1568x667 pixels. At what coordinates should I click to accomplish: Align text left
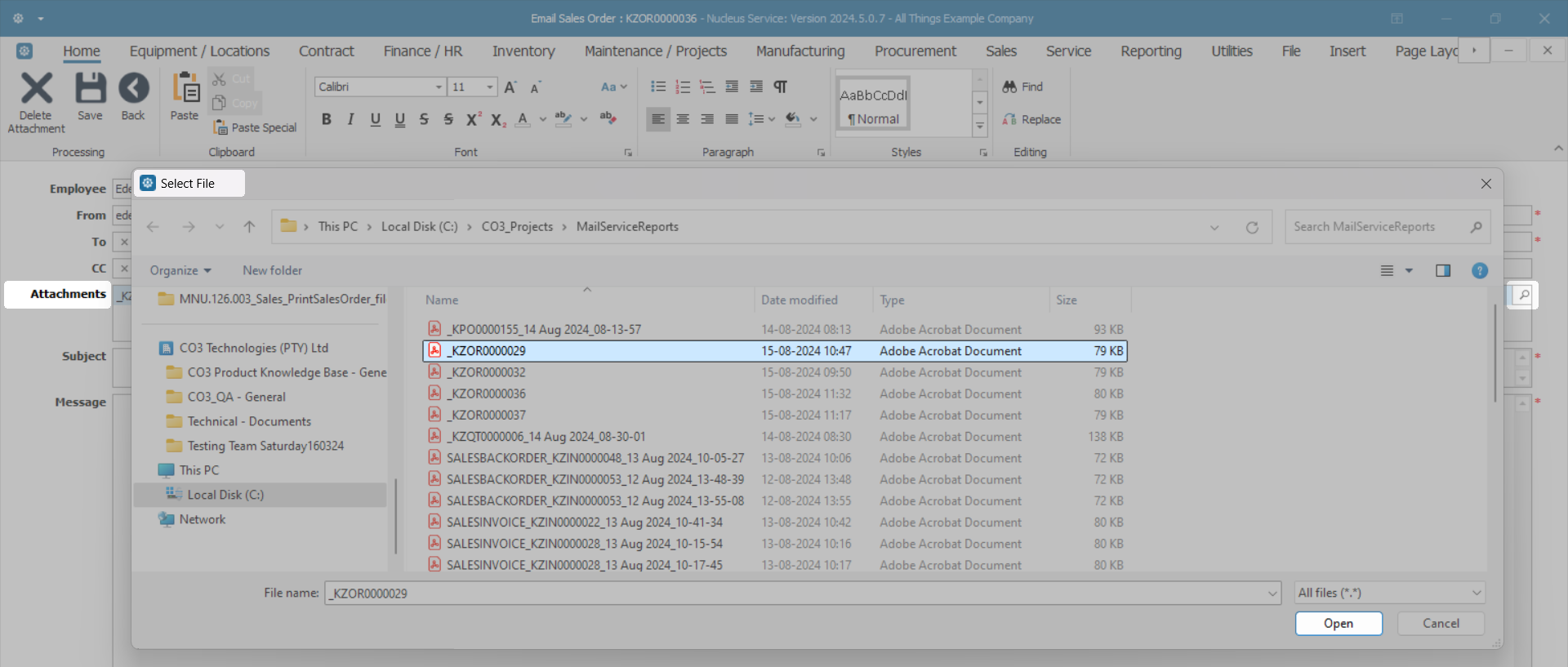(x=658, y=119)
